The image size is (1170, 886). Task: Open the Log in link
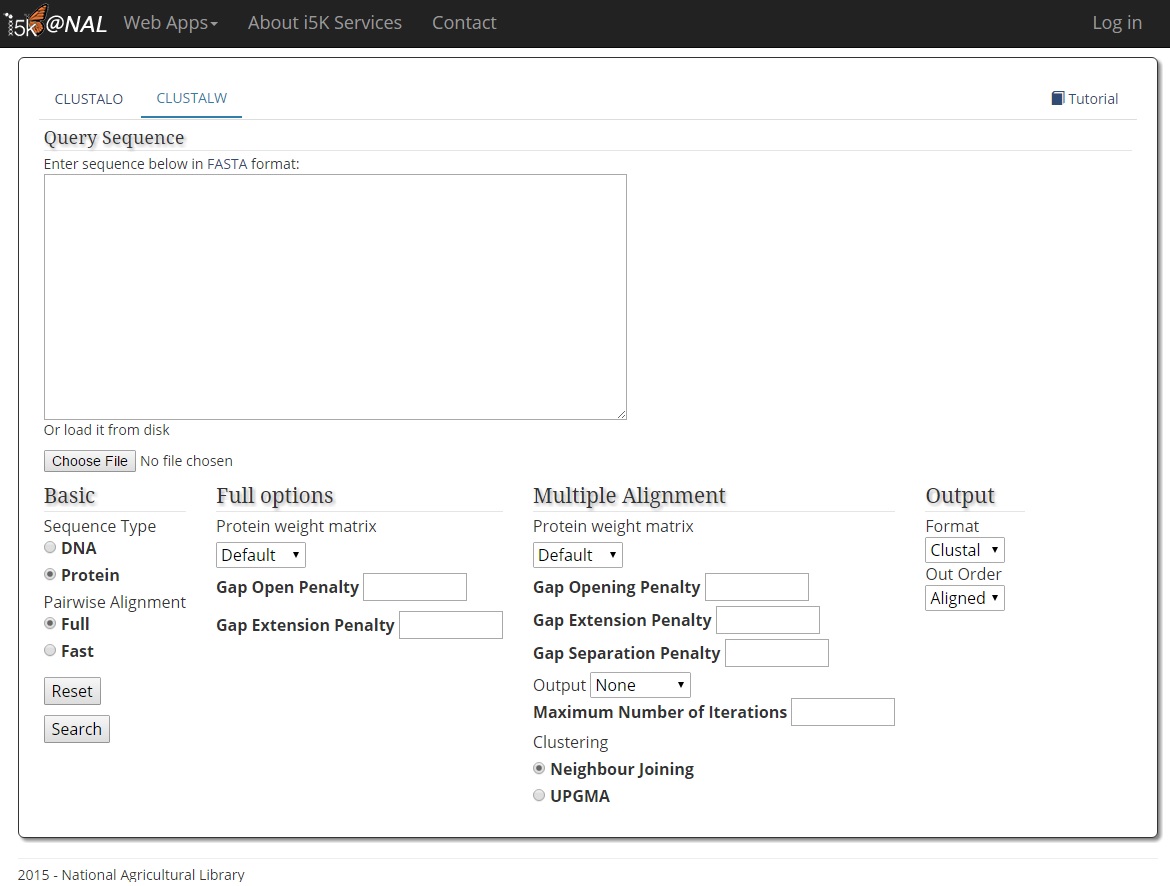(1116, 22)
